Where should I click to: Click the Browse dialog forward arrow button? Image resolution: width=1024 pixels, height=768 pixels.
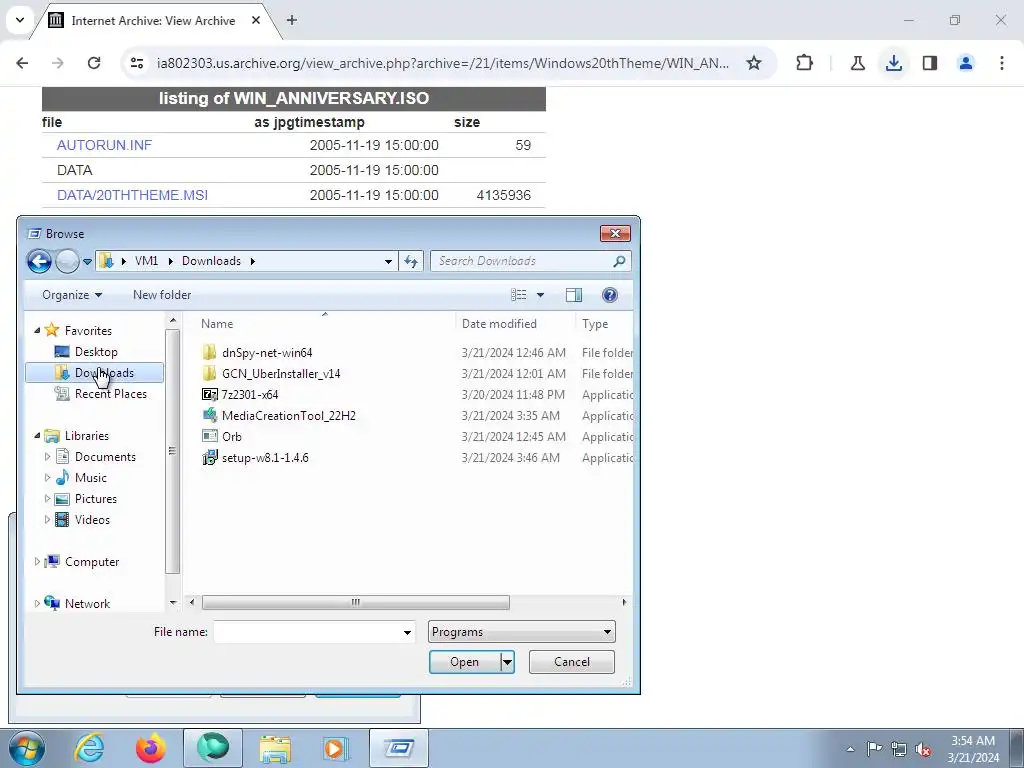click(x=67, y=261)
